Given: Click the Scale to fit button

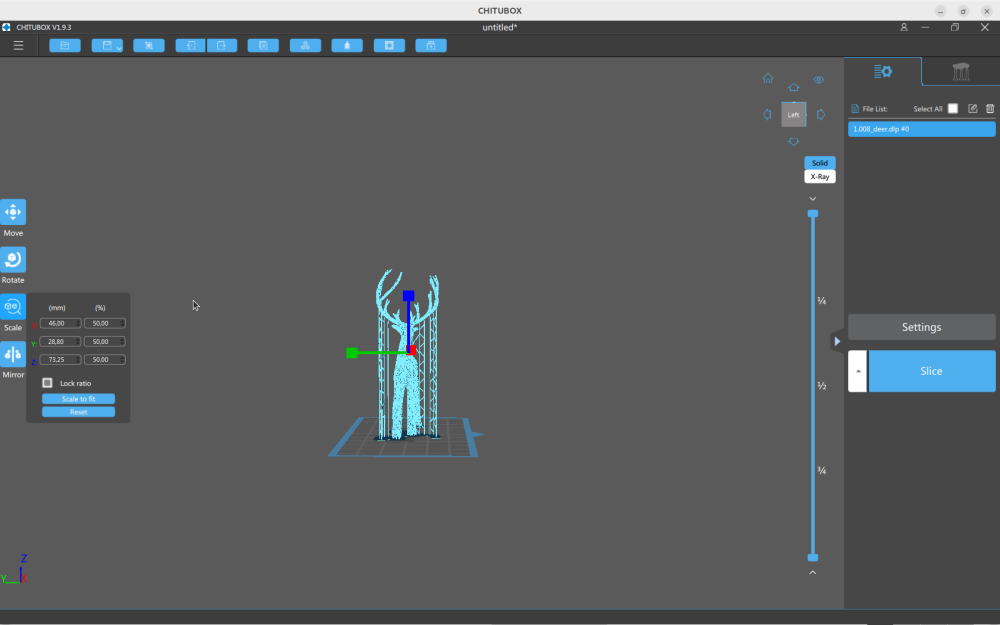Looking at the screenshot, I should pyautogui.click(x=78, y=399).
